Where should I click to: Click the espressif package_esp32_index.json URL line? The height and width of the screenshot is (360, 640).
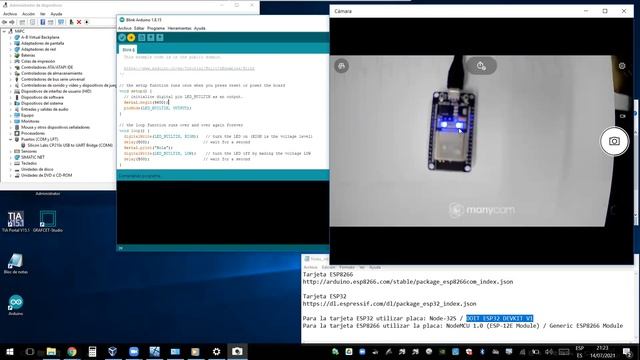pos(389,304)
